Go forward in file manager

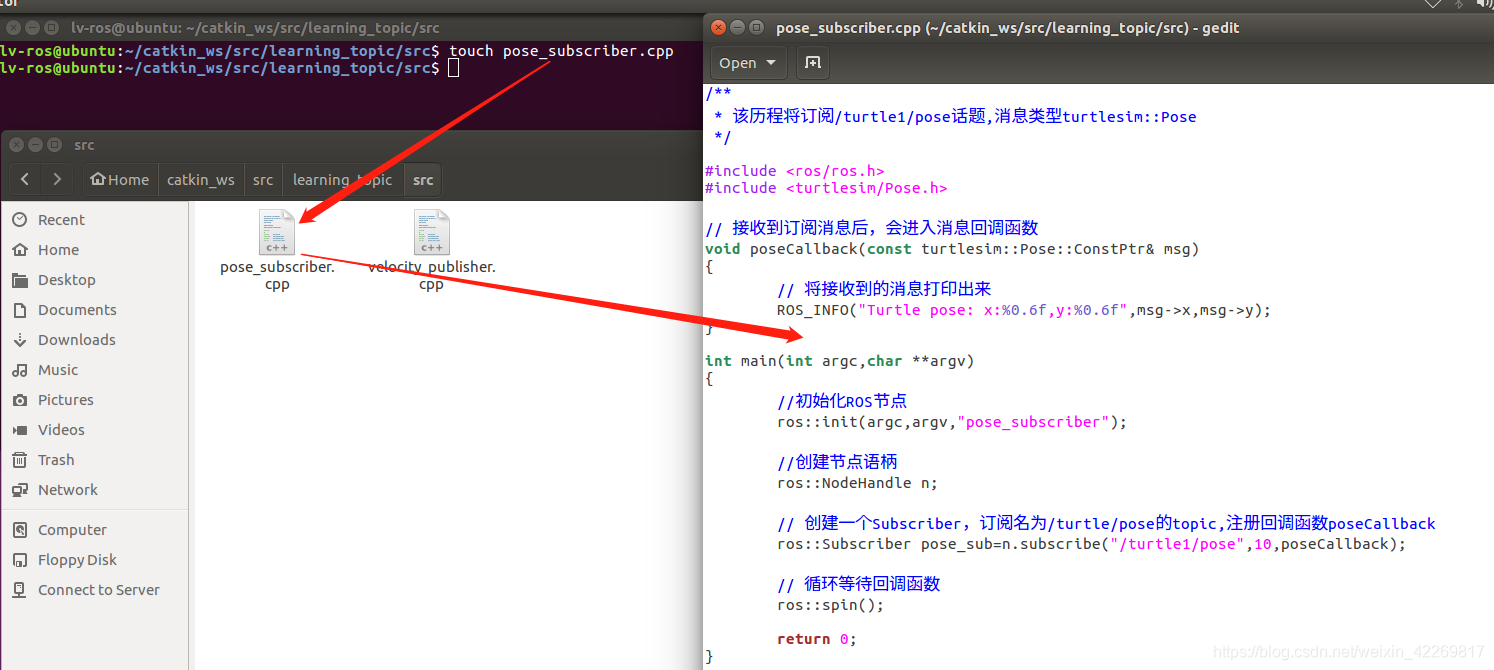coord(57,180)
